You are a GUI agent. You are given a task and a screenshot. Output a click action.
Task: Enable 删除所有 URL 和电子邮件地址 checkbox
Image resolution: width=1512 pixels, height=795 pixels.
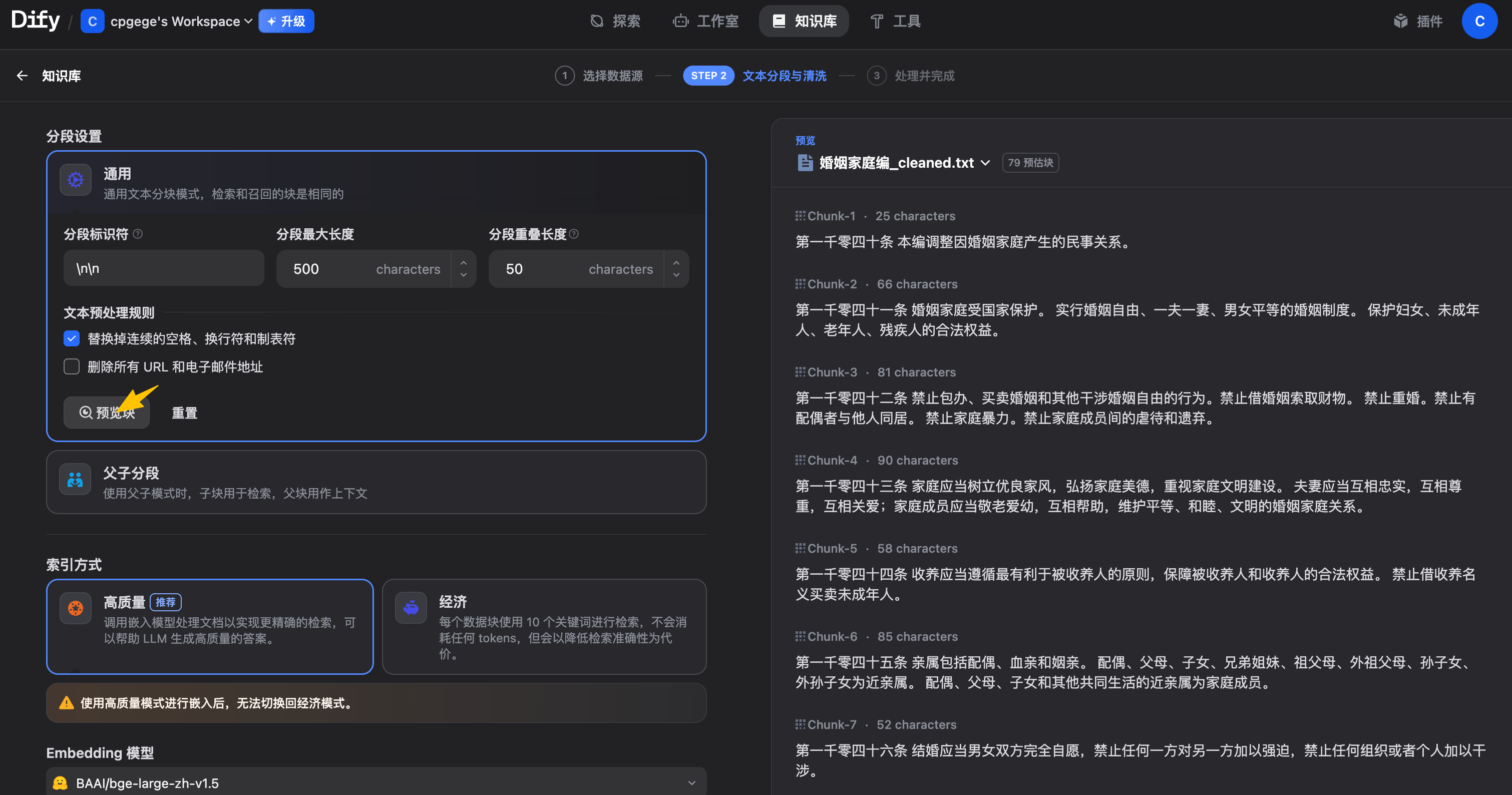coord(72,366)
